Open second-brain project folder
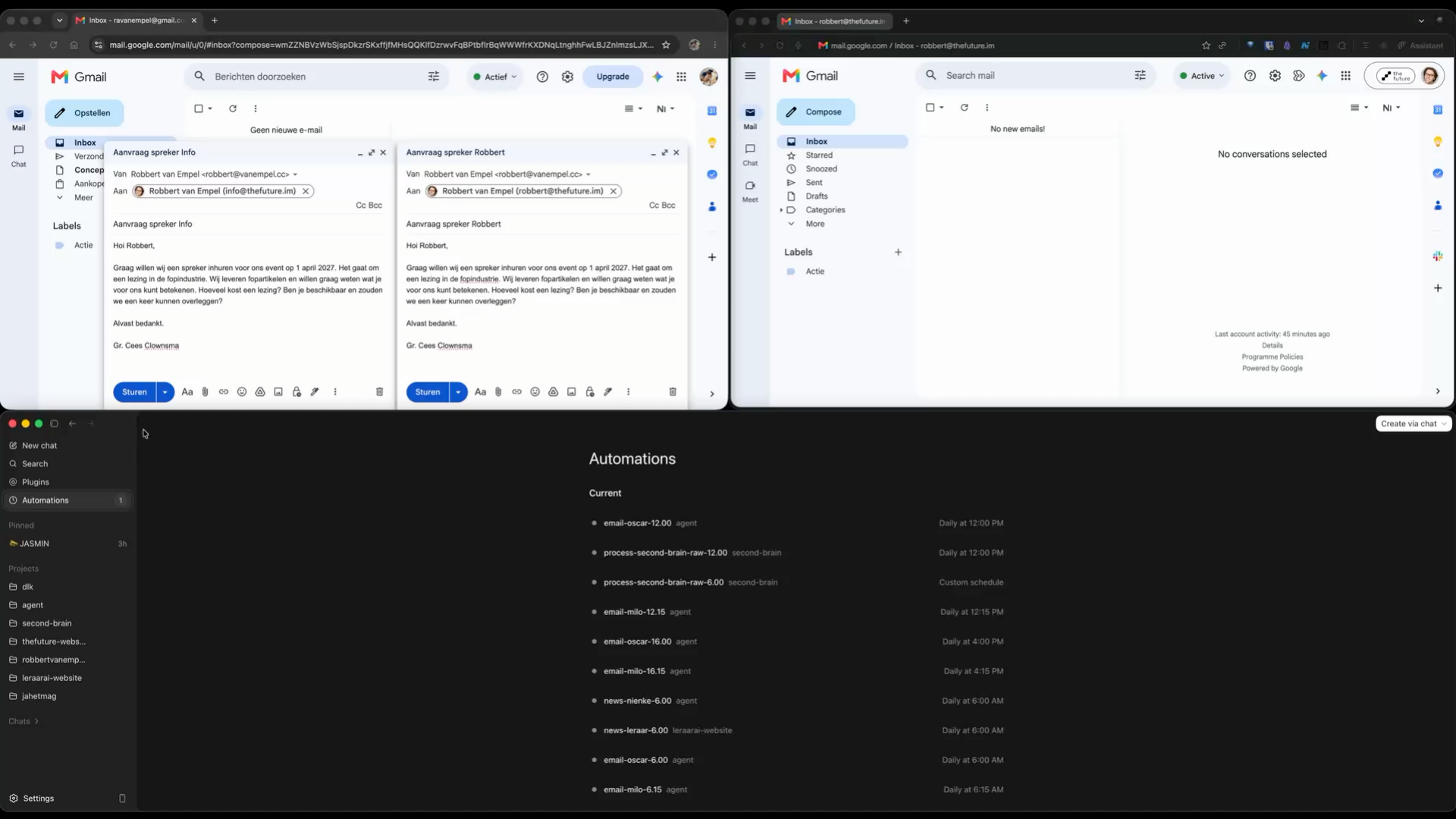This screenshot has width=1456, height=819. click(67, 623)
